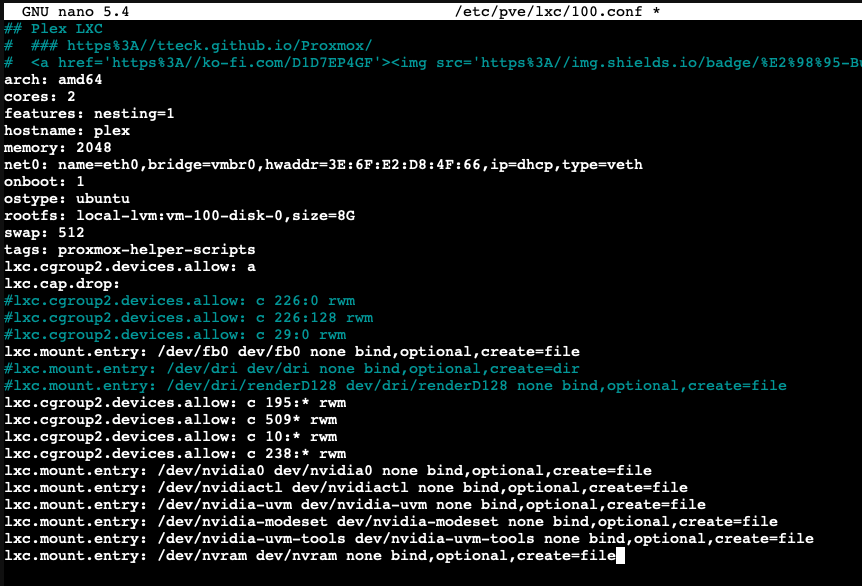Viewport: 862px width, 586px height.
Task: Click the /dev/nvidia-modeset mount entry line
Action: (x=391, y=521)
